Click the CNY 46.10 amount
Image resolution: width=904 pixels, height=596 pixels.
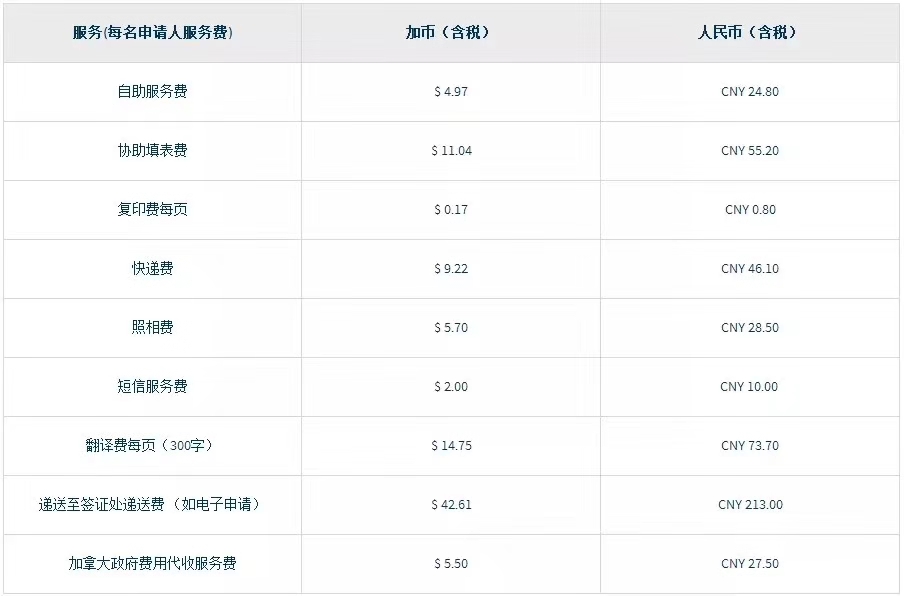(x=750, y=268)
